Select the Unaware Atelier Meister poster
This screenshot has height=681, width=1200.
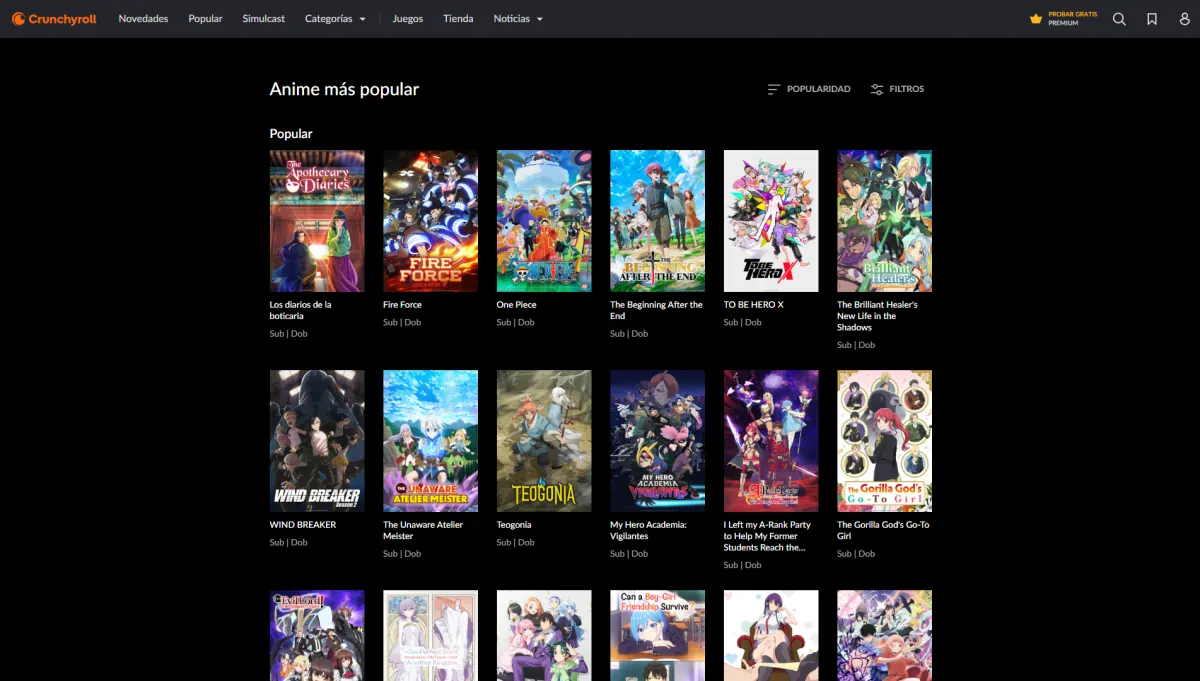click(x=430, y=441)
